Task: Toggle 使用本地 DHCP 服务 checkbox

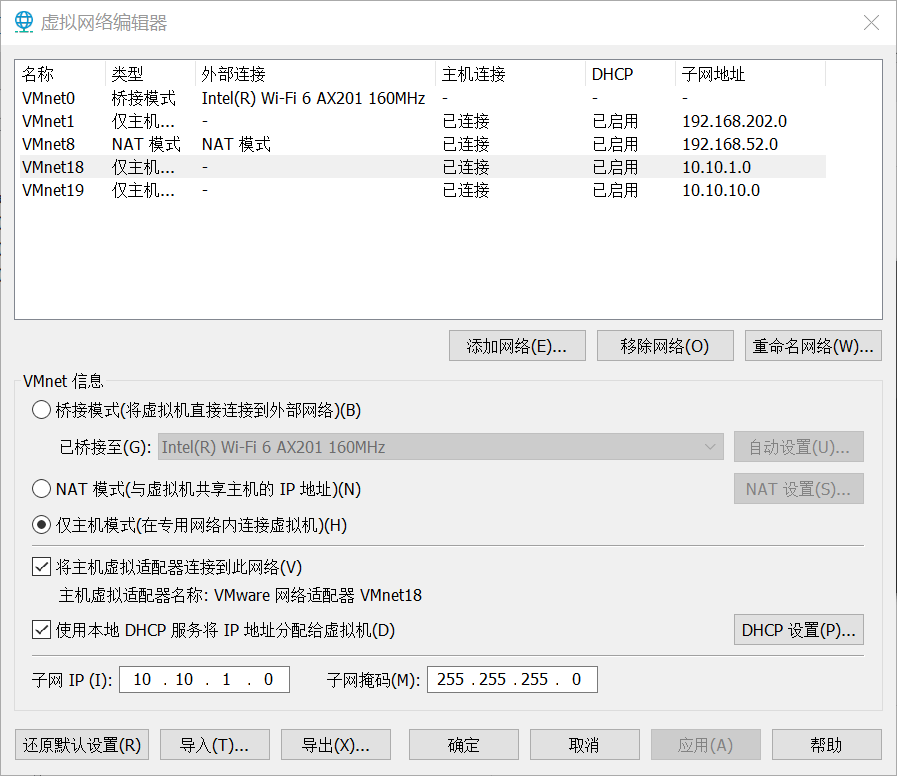Action: coord(41,630)
